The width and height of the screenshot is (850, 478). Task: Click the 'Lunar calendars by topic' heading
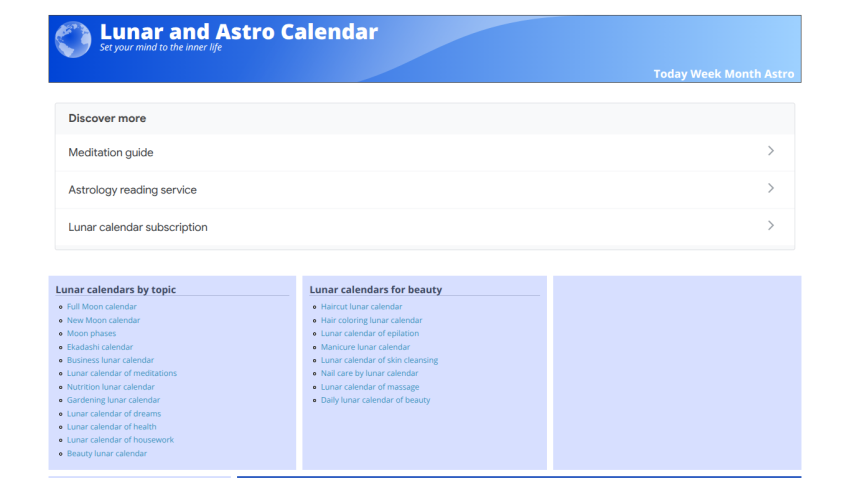pos(115,289)
